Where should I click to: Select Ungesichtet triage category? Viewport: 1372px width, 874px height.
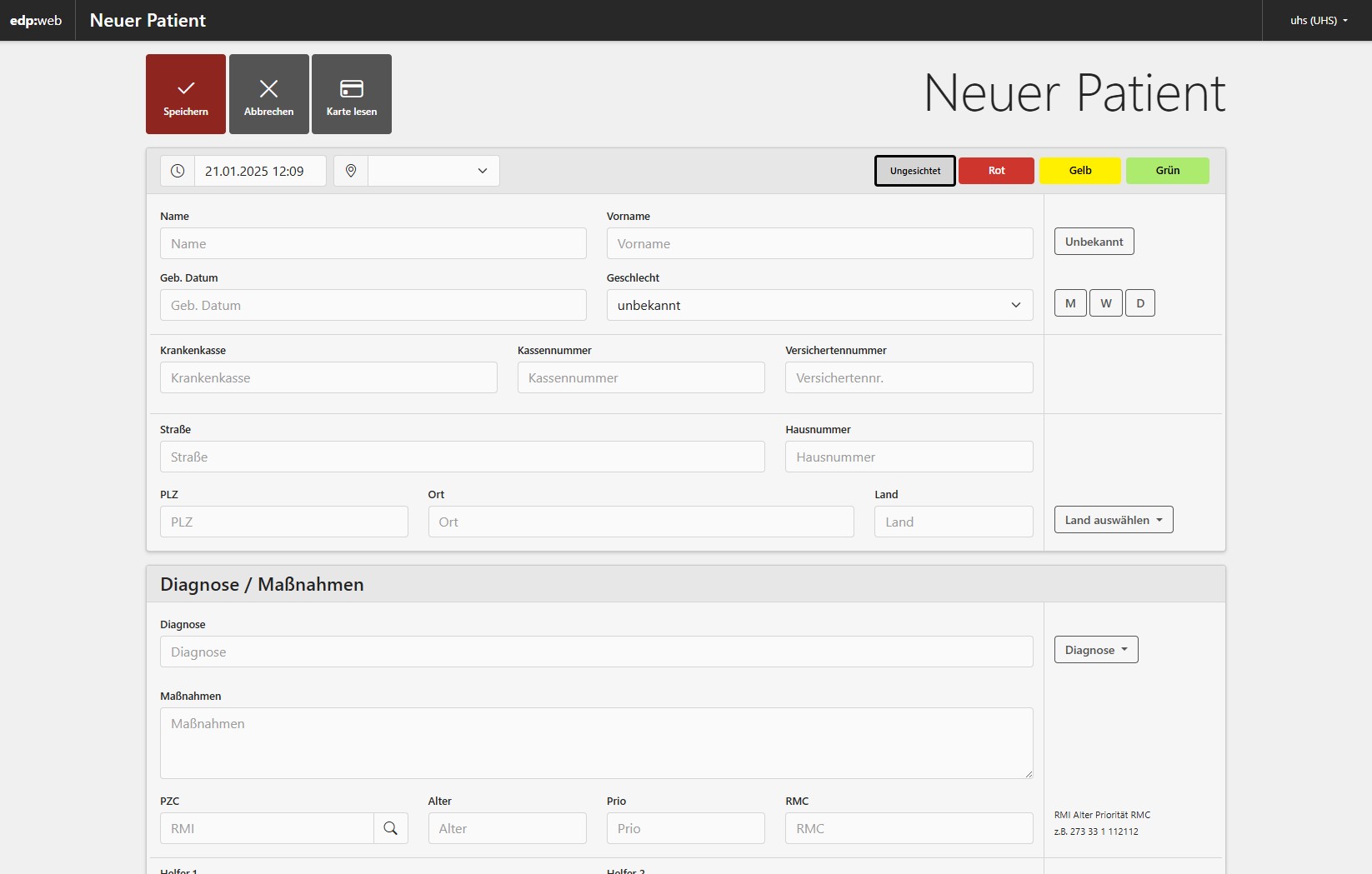tap(915, 171)
